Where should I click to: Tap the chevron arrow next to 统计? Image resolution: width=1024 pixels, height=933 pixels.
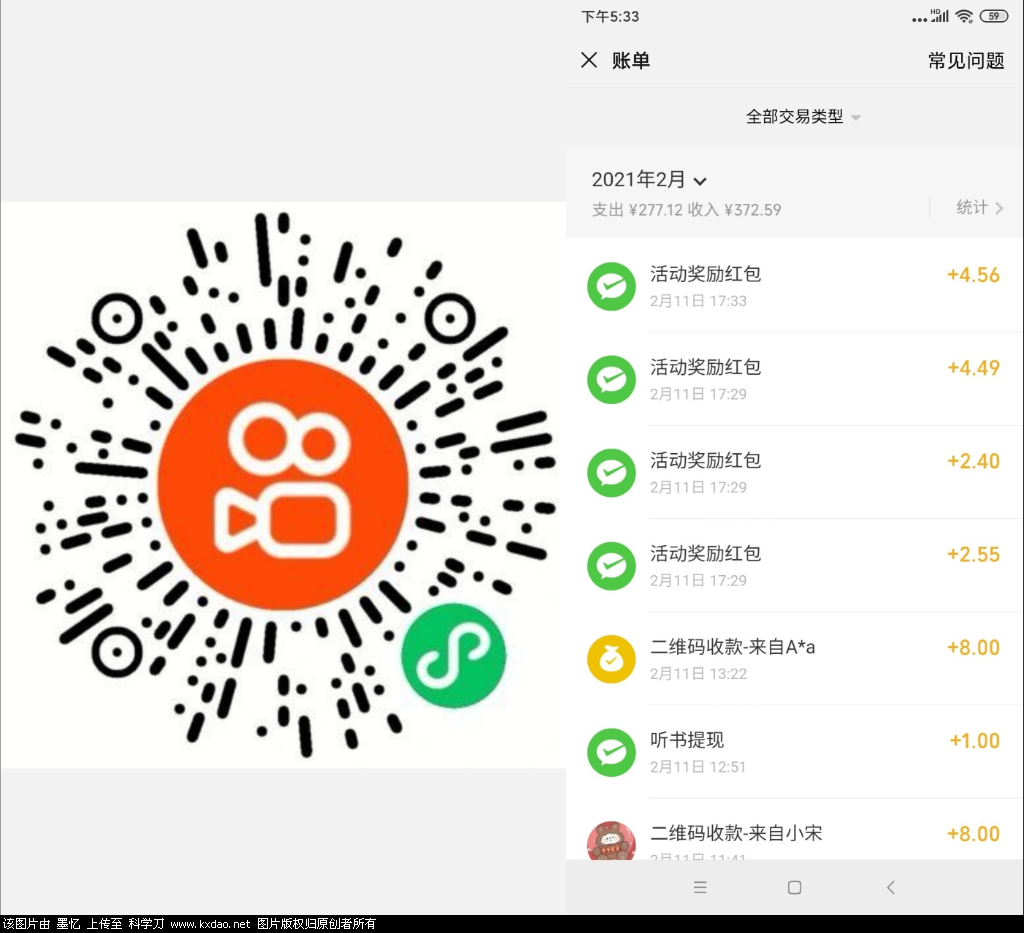point(999,208)
